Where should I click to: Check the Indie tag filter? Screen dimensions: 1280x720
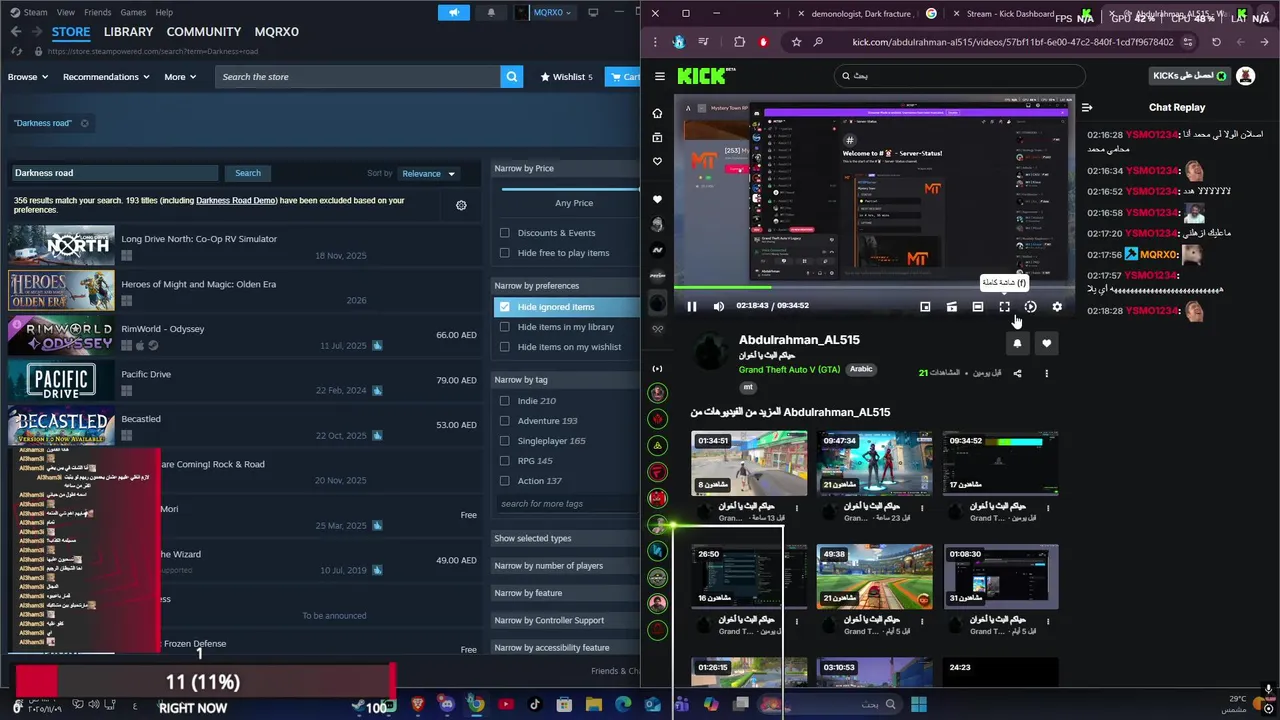pyautogui.click(x=505, y=401)
